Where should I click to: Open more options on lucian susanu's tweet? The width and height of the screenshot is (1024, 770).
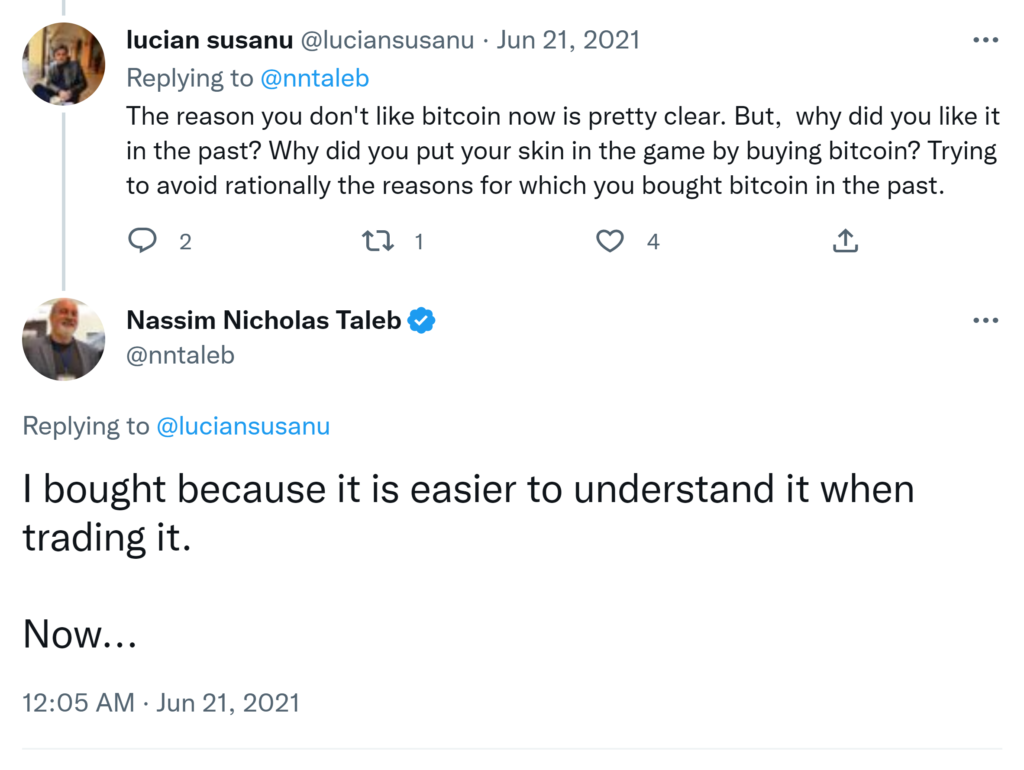point(985,40)
